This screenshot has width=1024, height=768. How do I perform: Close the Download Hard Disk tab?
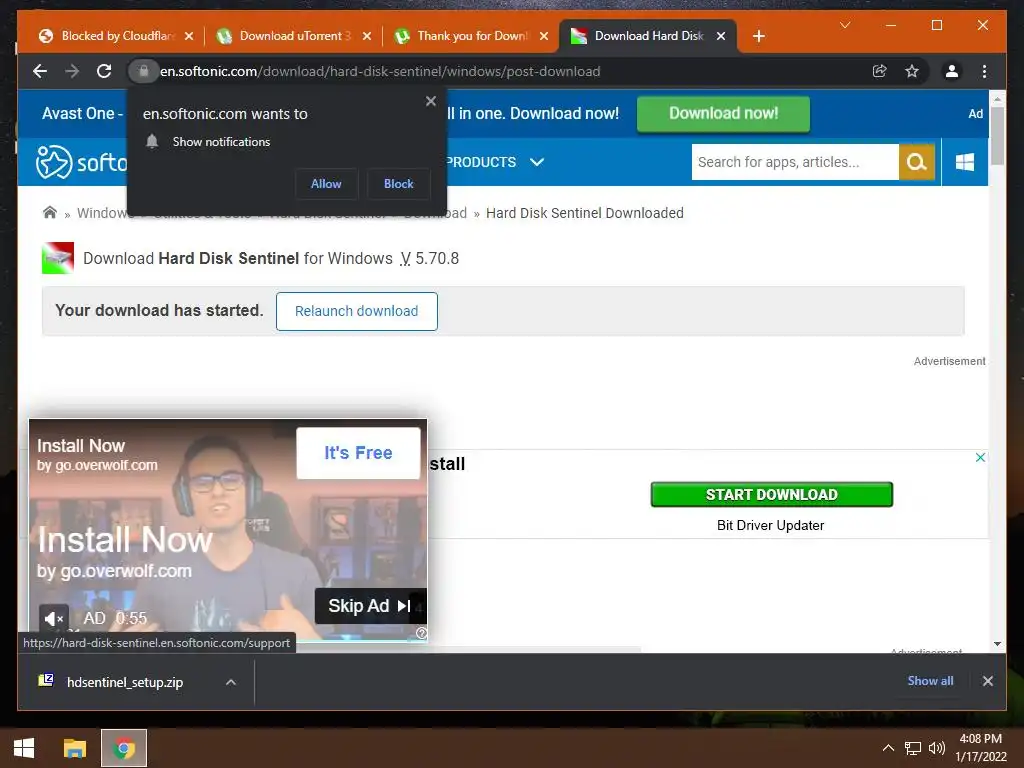click(721, 37)
